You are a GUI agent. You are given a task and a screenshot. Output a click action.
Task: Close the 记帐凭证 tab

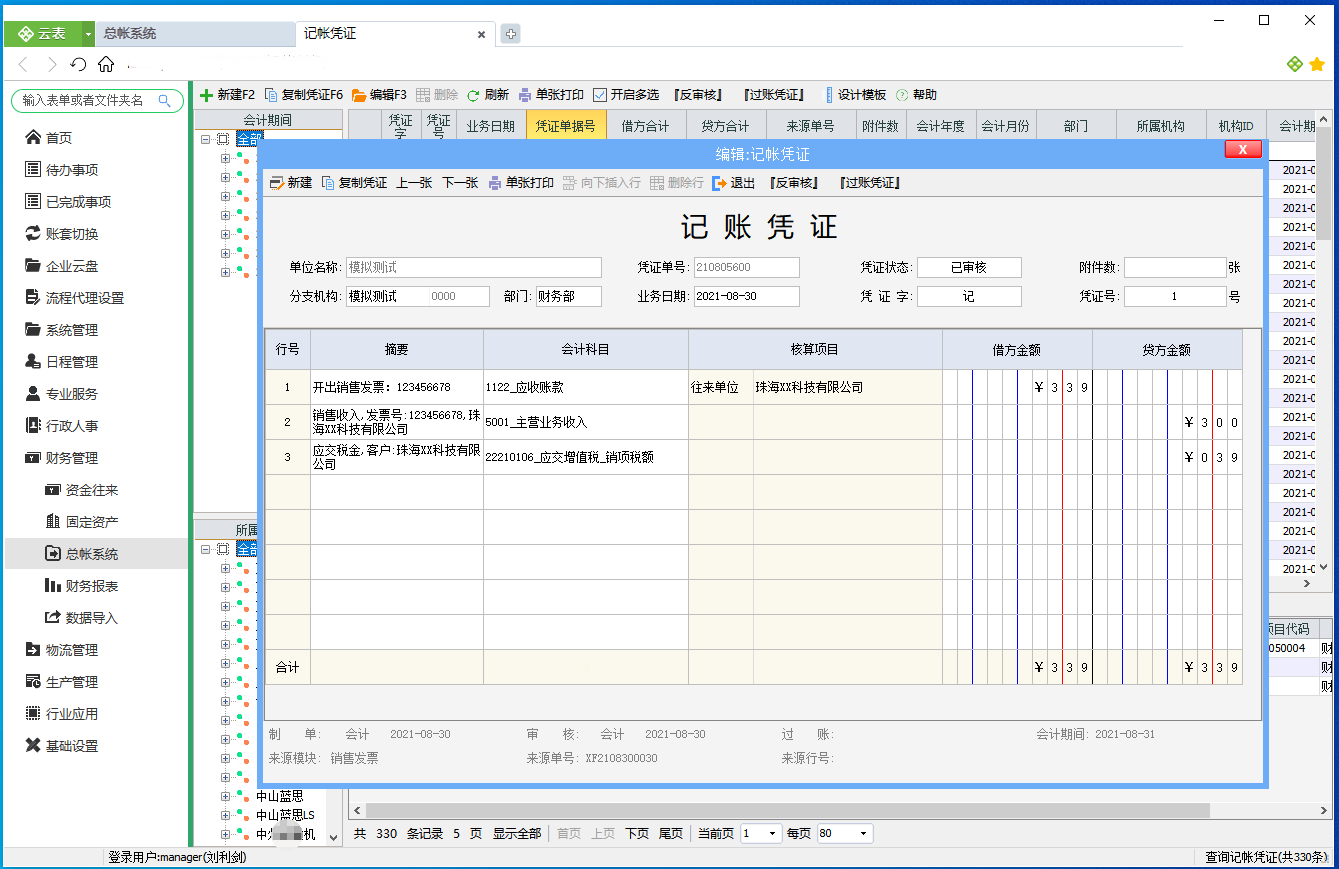481,34
